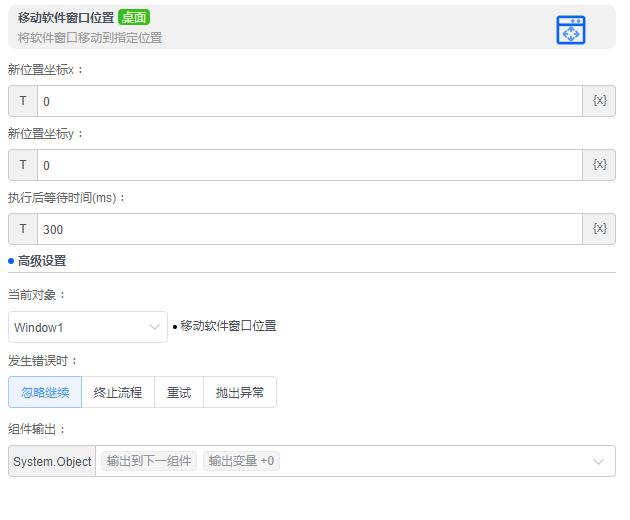Screen dimensions: 630x520
Task: Focus the wait time field showing 300
Action: (x=310, y=229)
